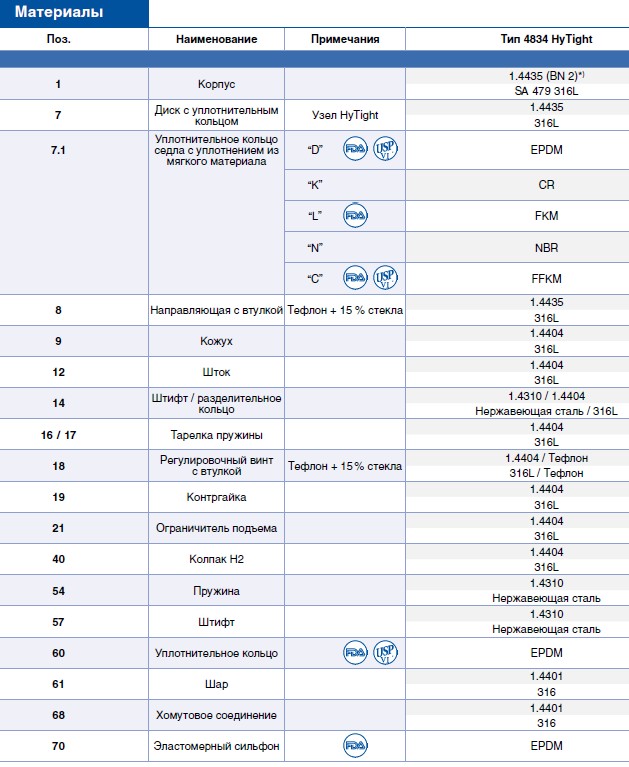Click the FDA icon in the "L" row
The width and height of the screenshot is (629, 767).
(355, 215)
